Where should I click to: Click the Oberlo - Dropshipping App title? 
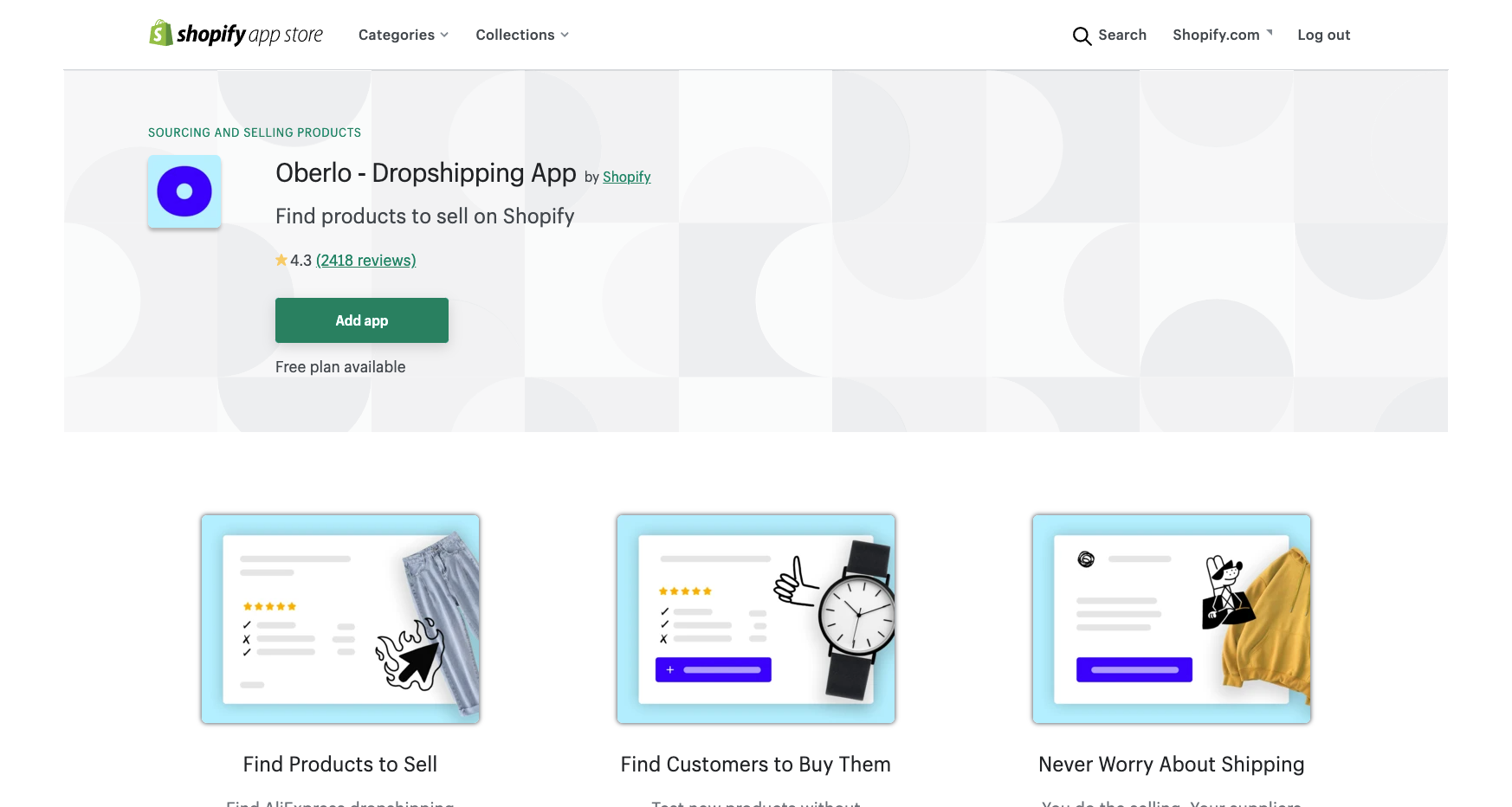point(426,173)
